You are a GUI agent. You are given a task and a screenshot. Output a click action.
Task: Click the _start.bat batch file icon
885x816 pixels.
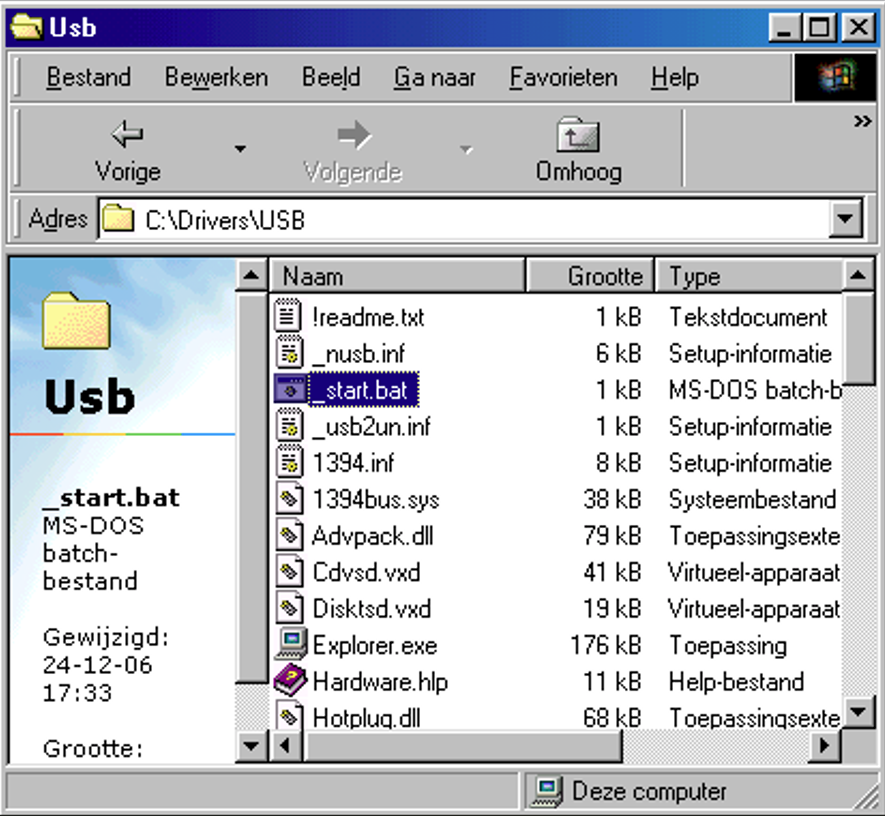290,389
